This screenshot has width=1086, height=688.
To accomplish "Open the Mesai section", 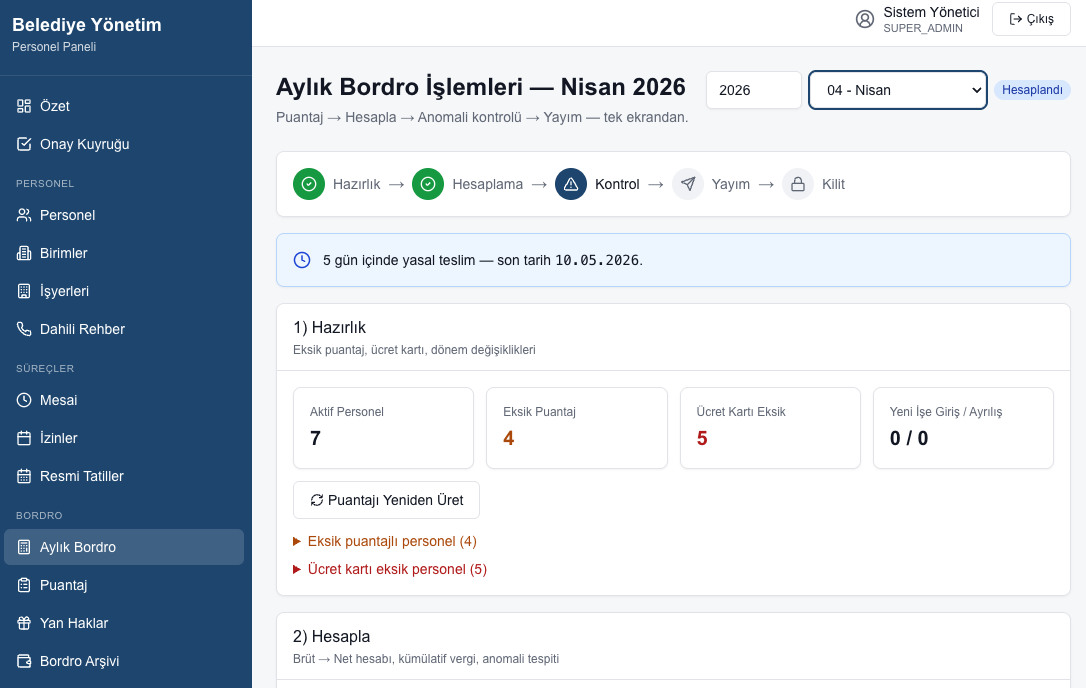I will coord(124,400).
